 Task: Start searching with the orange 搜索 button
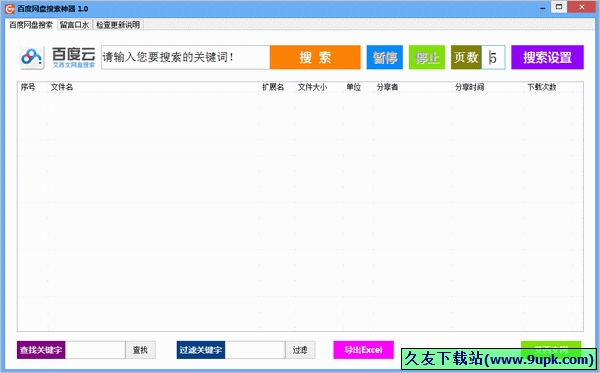click(315, 57)
